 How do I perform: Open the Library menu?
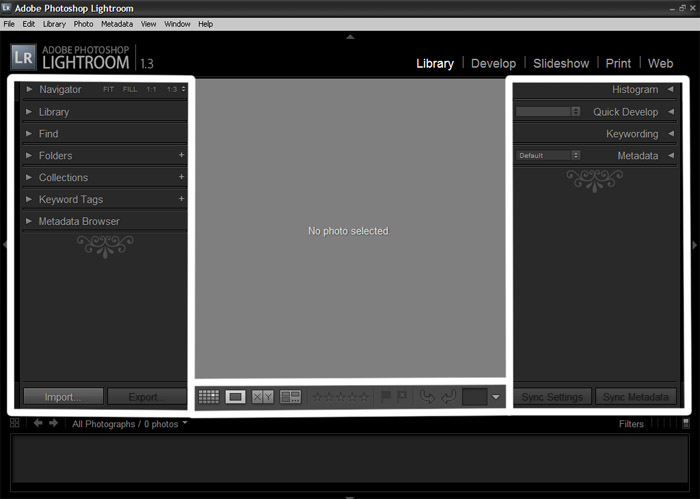pyautogui.click(x=54, y=24)
